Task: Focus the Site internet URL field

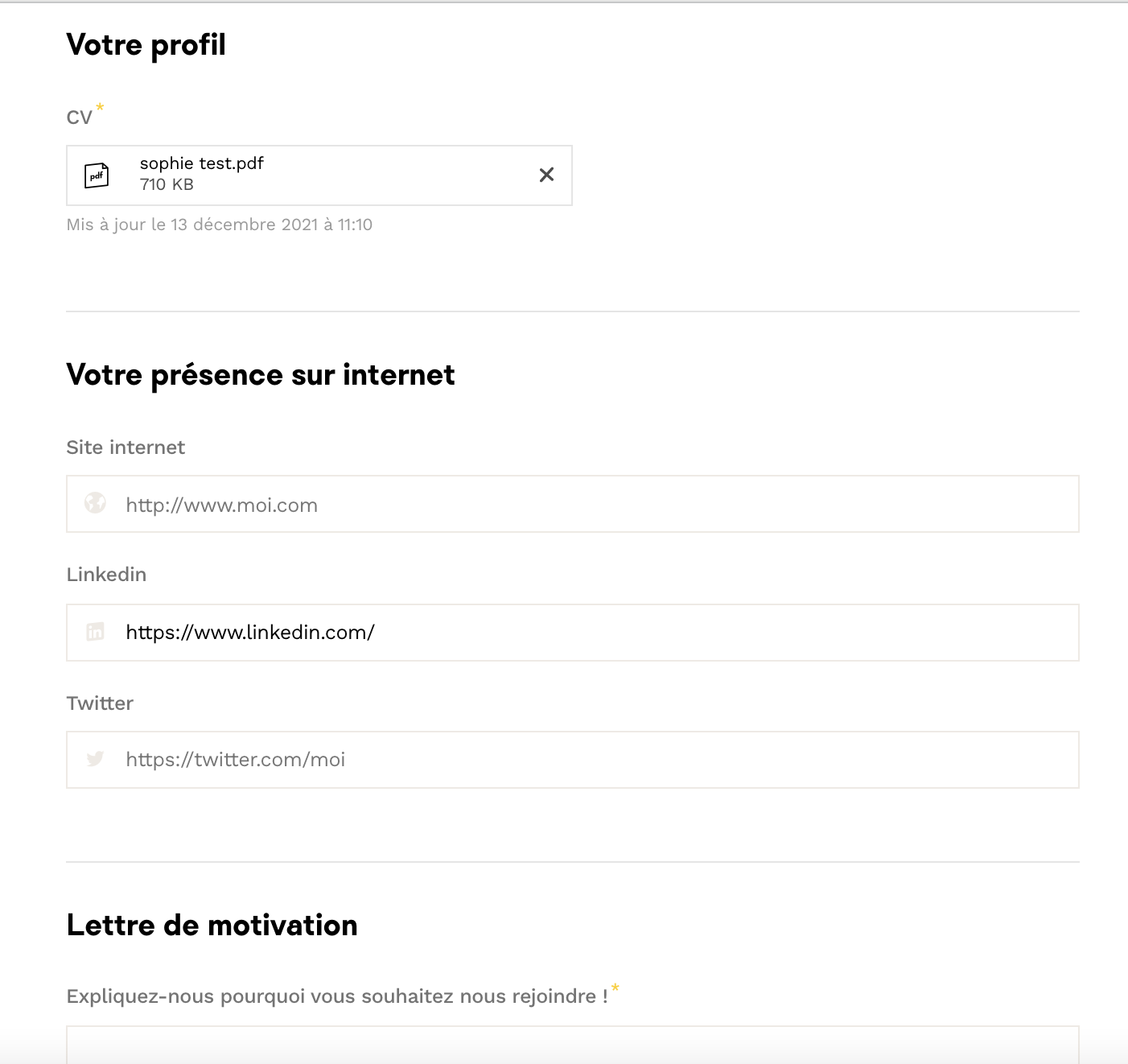Action: 595,505
